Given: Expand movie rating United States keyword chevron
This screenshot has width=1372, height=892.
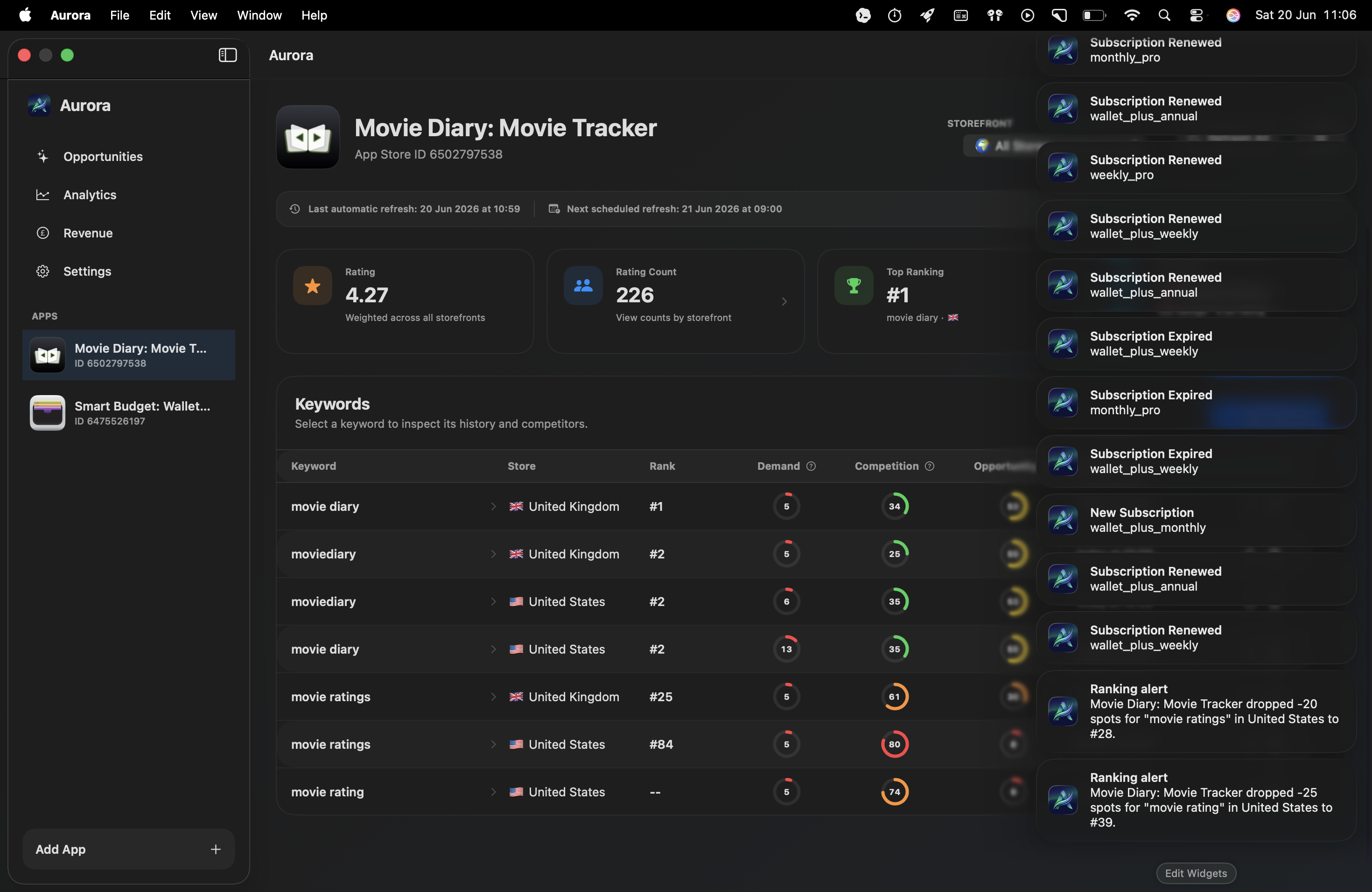Looking at the screenshot, I should coord(493,792).
